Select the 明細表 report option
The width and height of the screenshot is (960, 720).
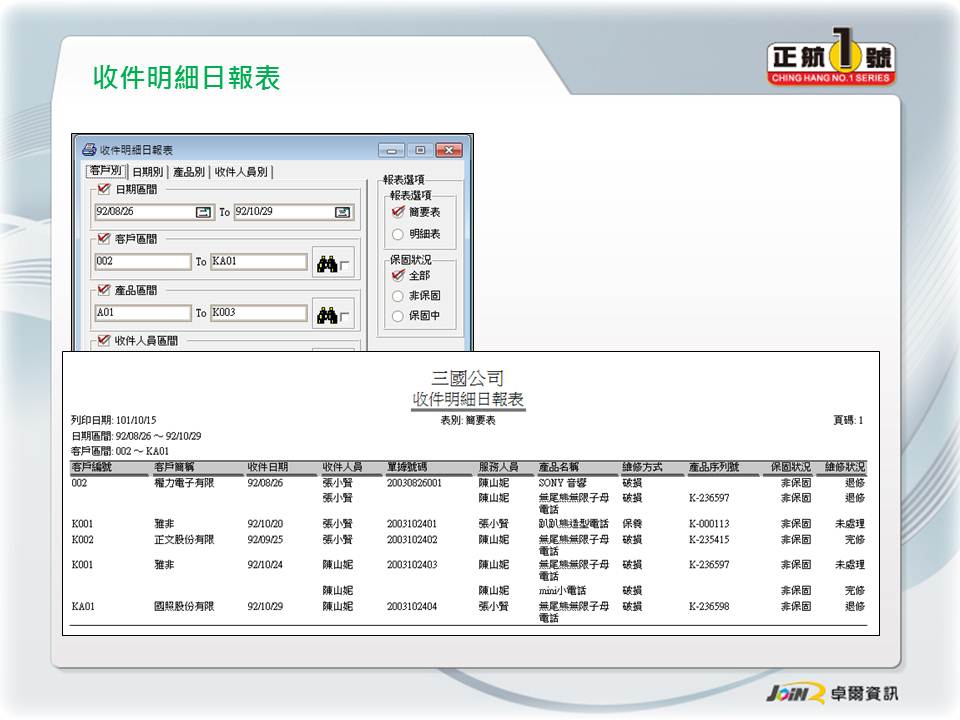coord(398,234)
